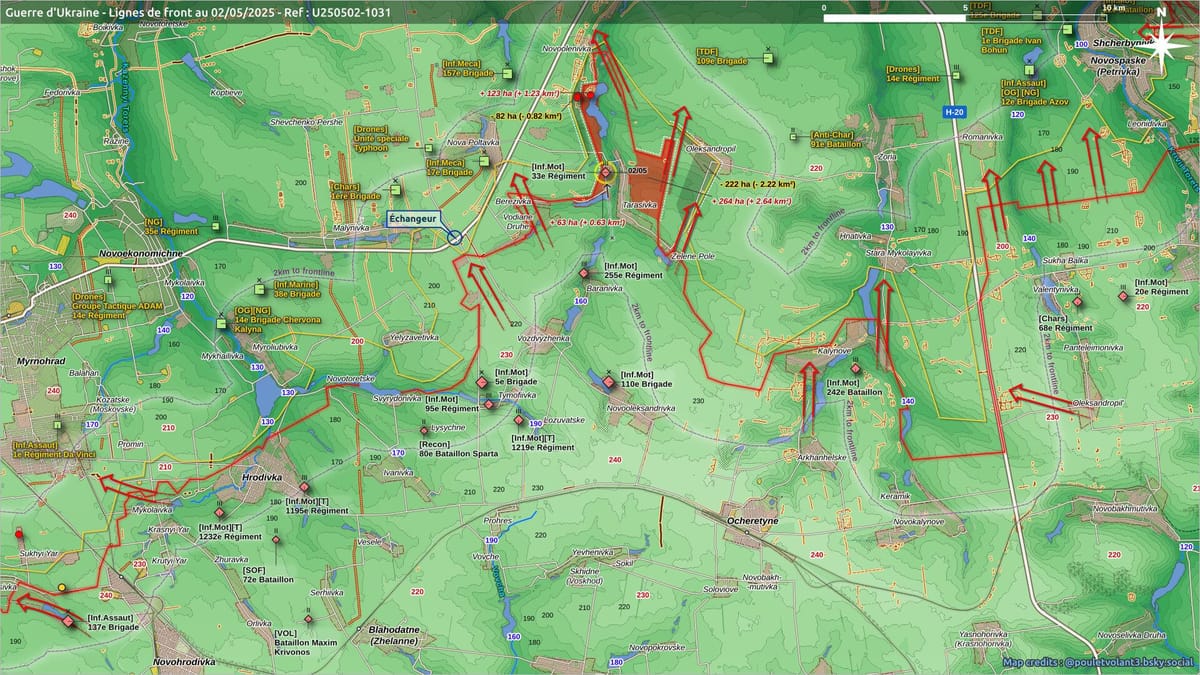Click the Yelyzavetivka village label
Viewport: 1200px width, 675px height.
(414, 337)
